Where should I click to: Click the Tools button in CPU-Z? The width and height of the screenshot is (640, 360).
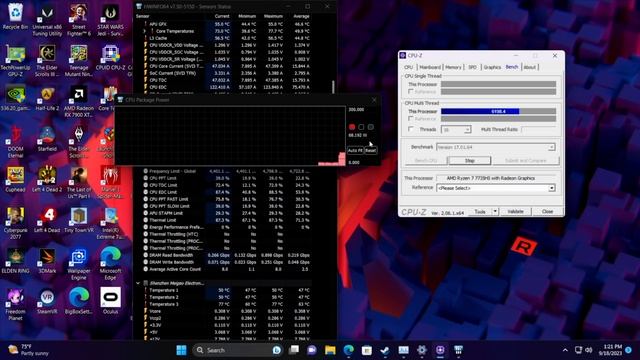[480, 211]
